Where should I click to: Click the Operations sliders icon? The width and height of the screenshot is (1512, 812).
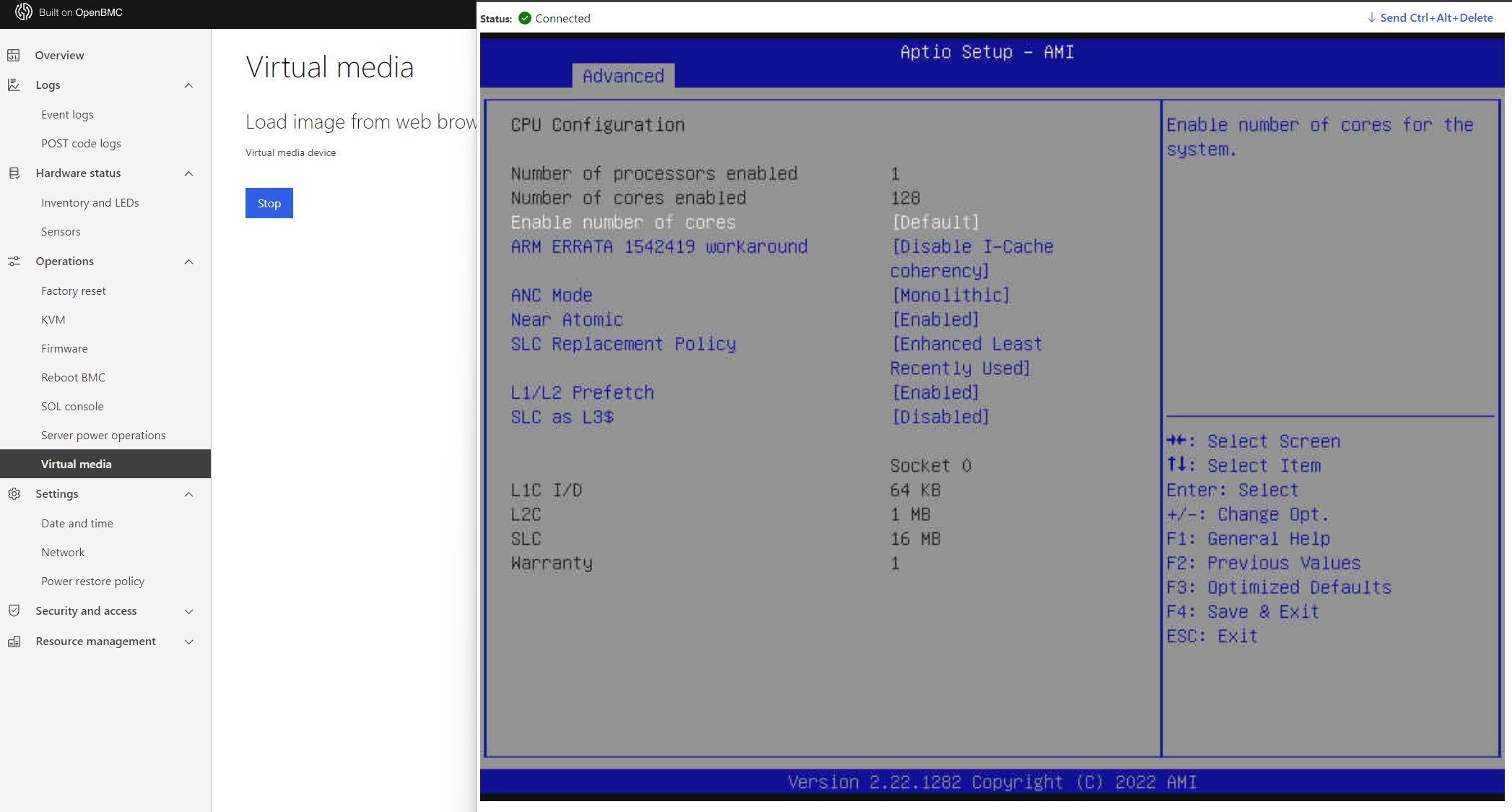[14, 261]
